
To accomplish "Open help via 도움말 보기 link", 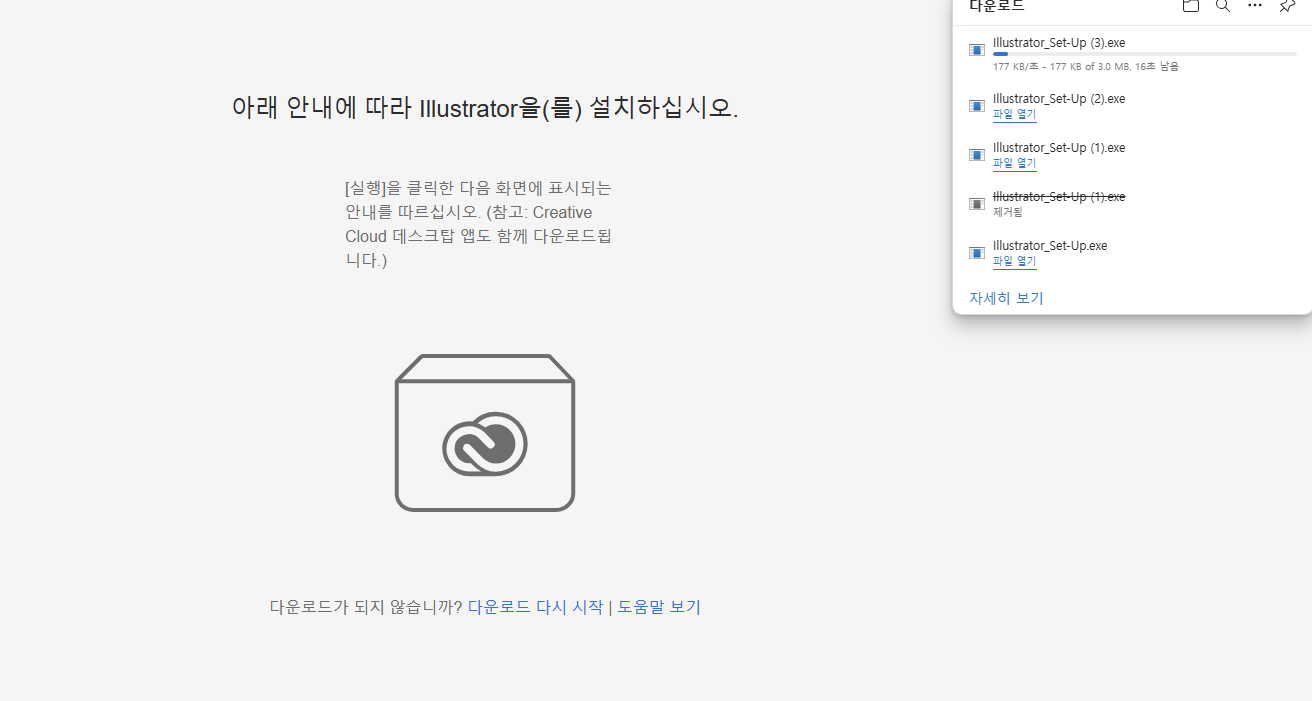I will [x=656, y=606].
